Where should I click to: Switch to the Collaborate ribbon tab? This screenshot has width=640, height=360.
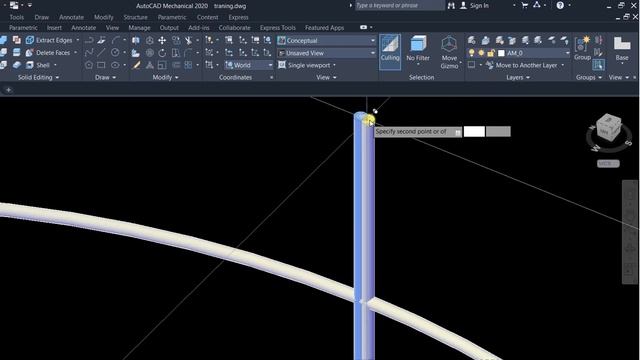point(234,28)
